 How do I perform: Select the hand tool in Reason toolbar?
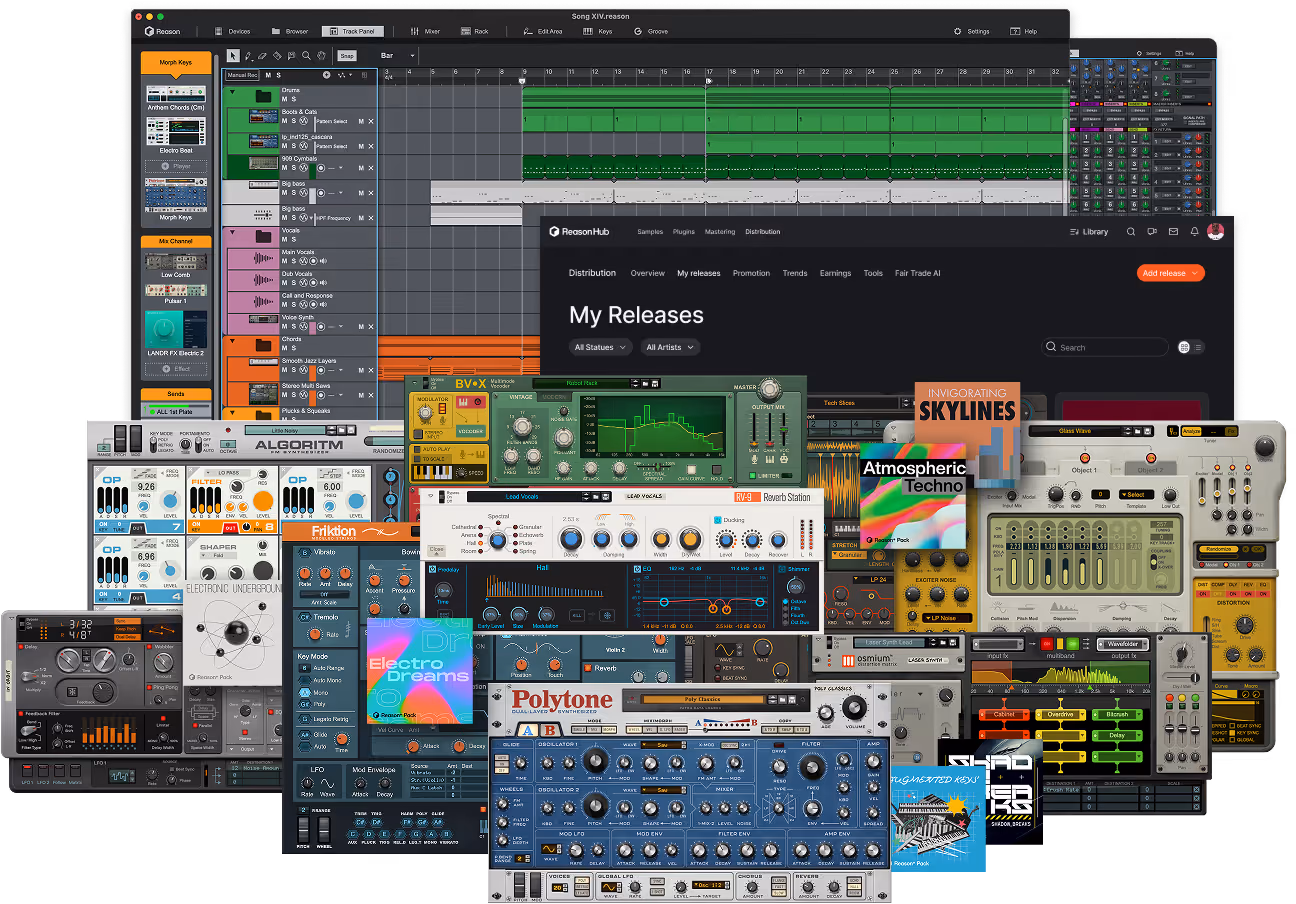coord(322,56)
